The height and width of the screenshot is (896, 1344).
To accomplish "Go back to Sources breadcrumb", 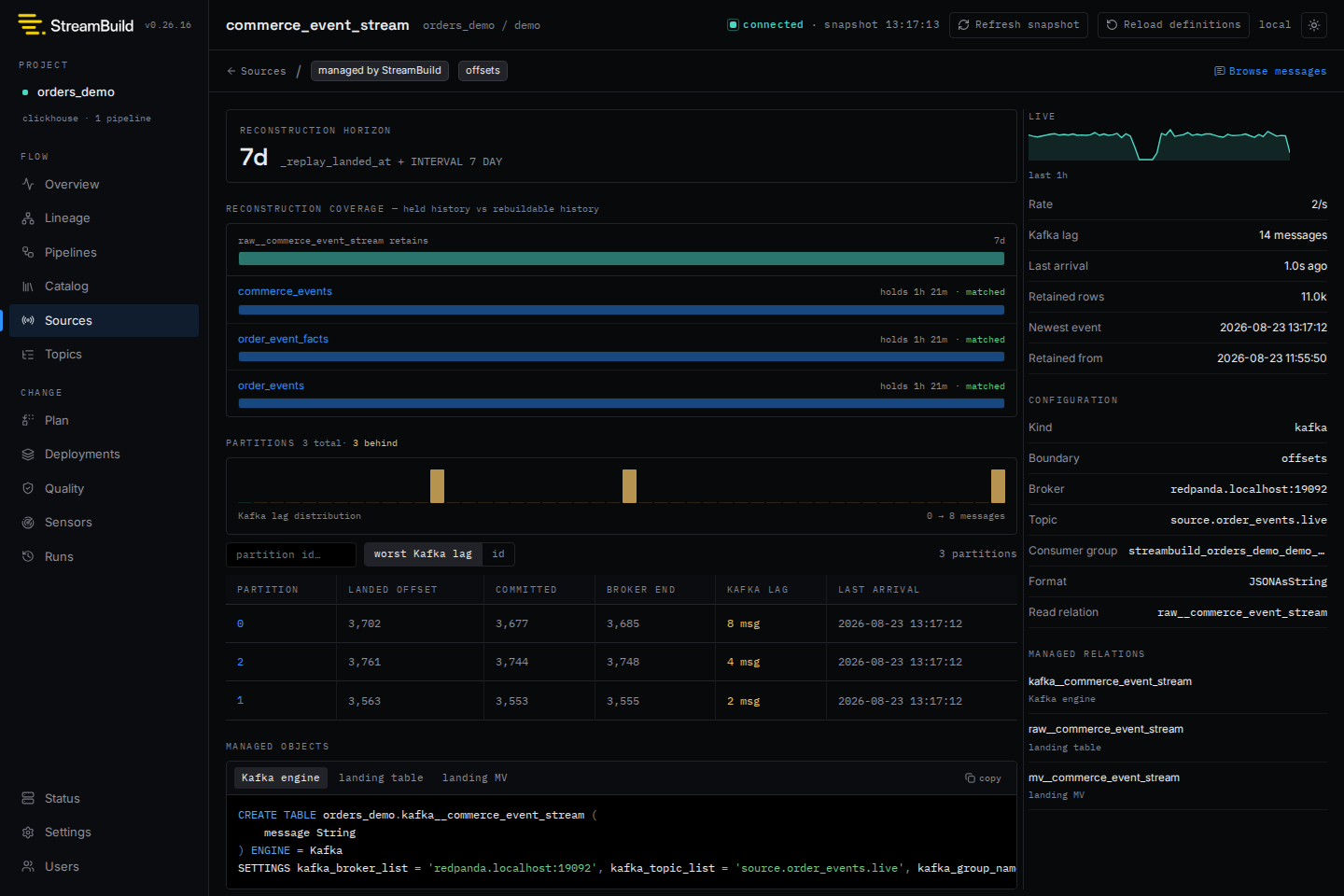I will 257,71.
